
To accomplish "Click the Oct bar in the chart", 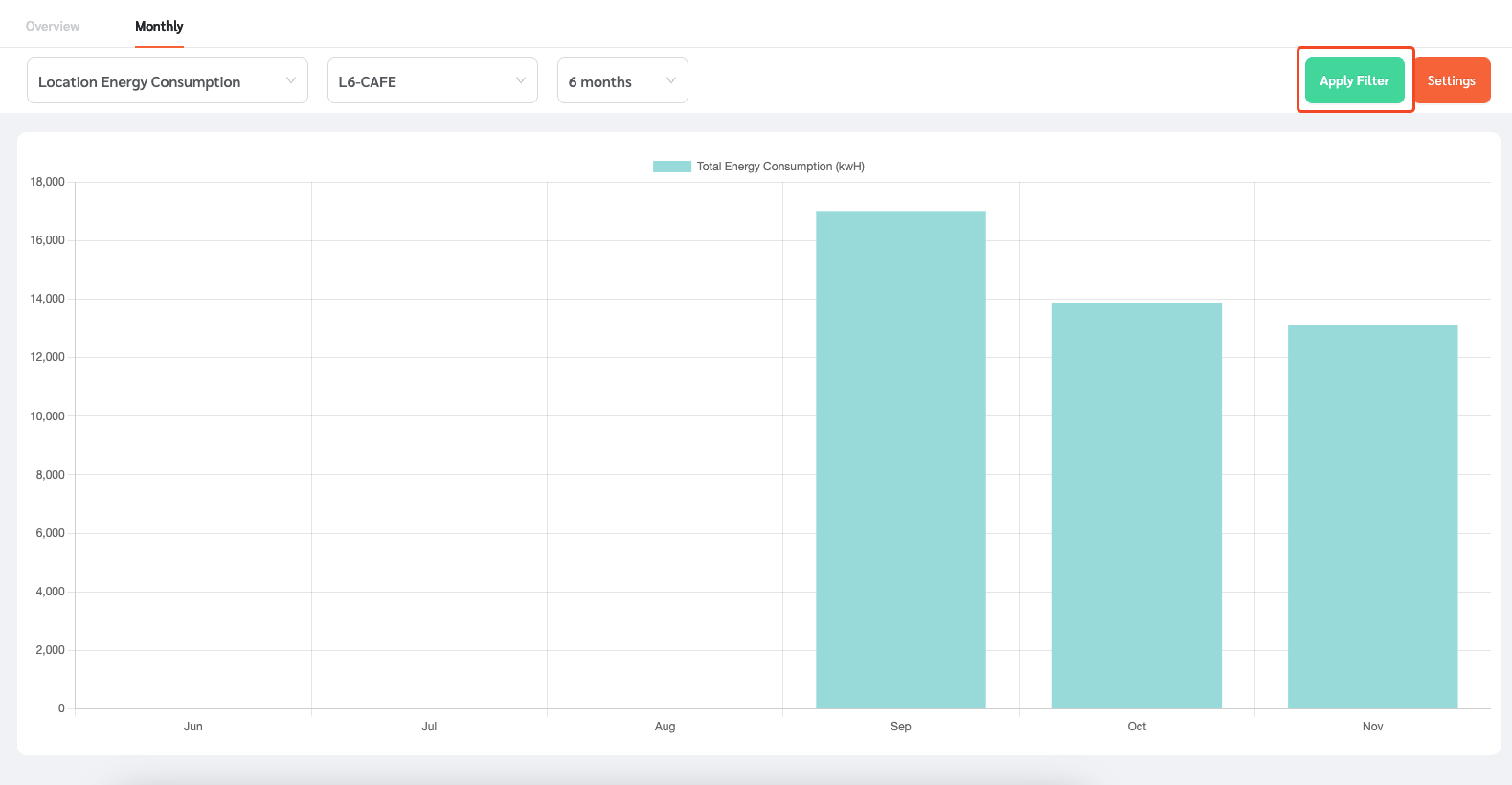I will pos(1137,505).
